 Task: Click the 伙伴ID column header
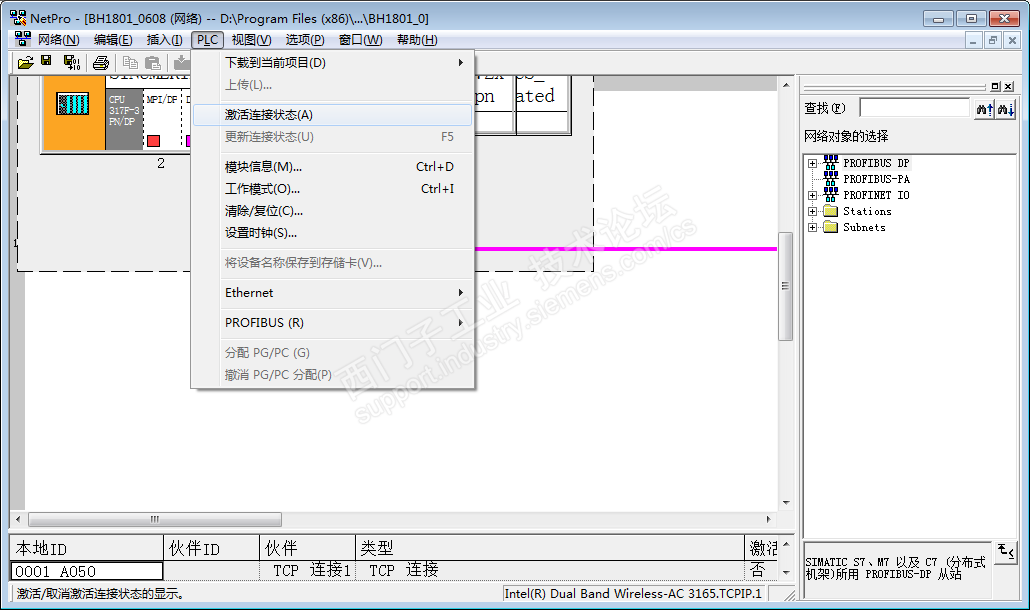coord(211,548)
